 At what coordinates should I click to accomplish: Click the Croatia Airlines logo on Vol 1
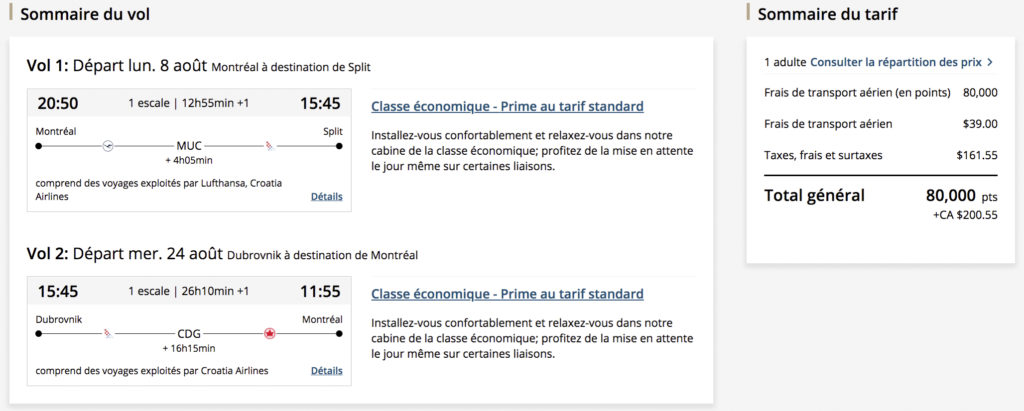click(268, 145)
